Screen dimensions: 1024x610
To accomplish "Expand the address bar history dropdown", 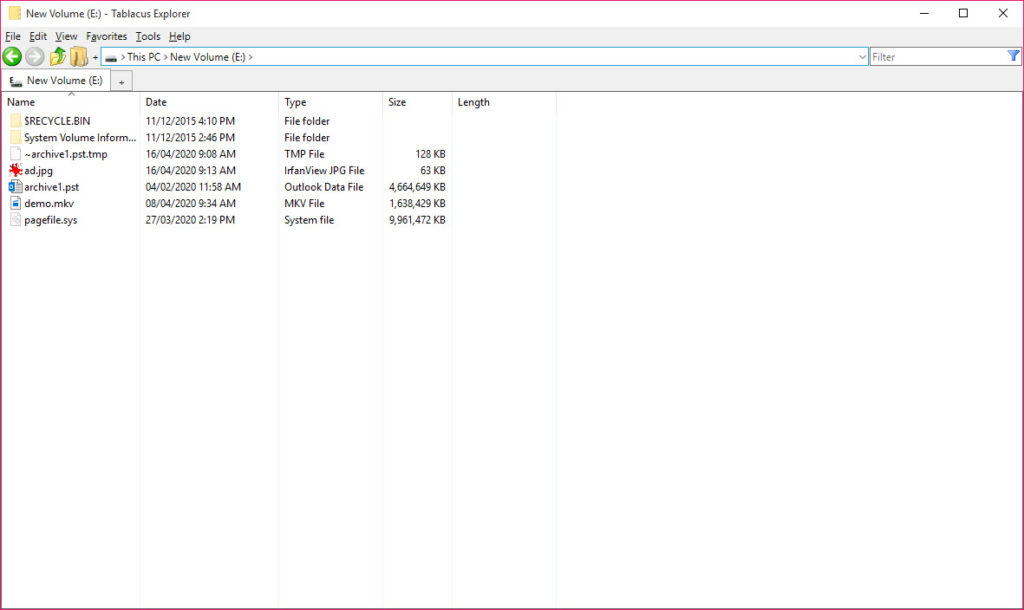I will (x=861, y=57).
